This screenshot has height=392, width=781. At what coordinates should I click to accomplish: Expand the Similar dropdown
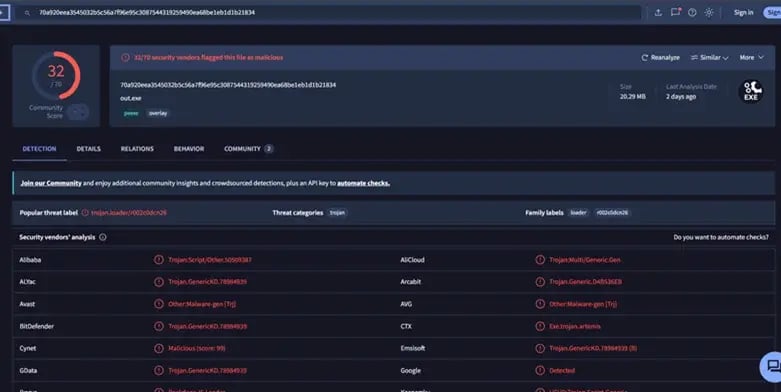click(x=709, y=58)
